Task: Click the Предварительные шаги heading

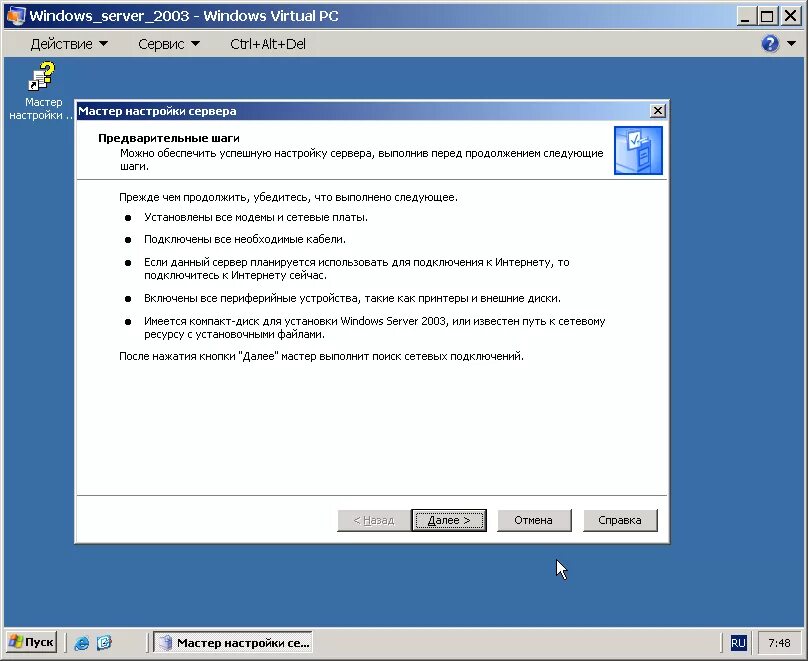Action: pyautogui.click(x=169, y=138)
